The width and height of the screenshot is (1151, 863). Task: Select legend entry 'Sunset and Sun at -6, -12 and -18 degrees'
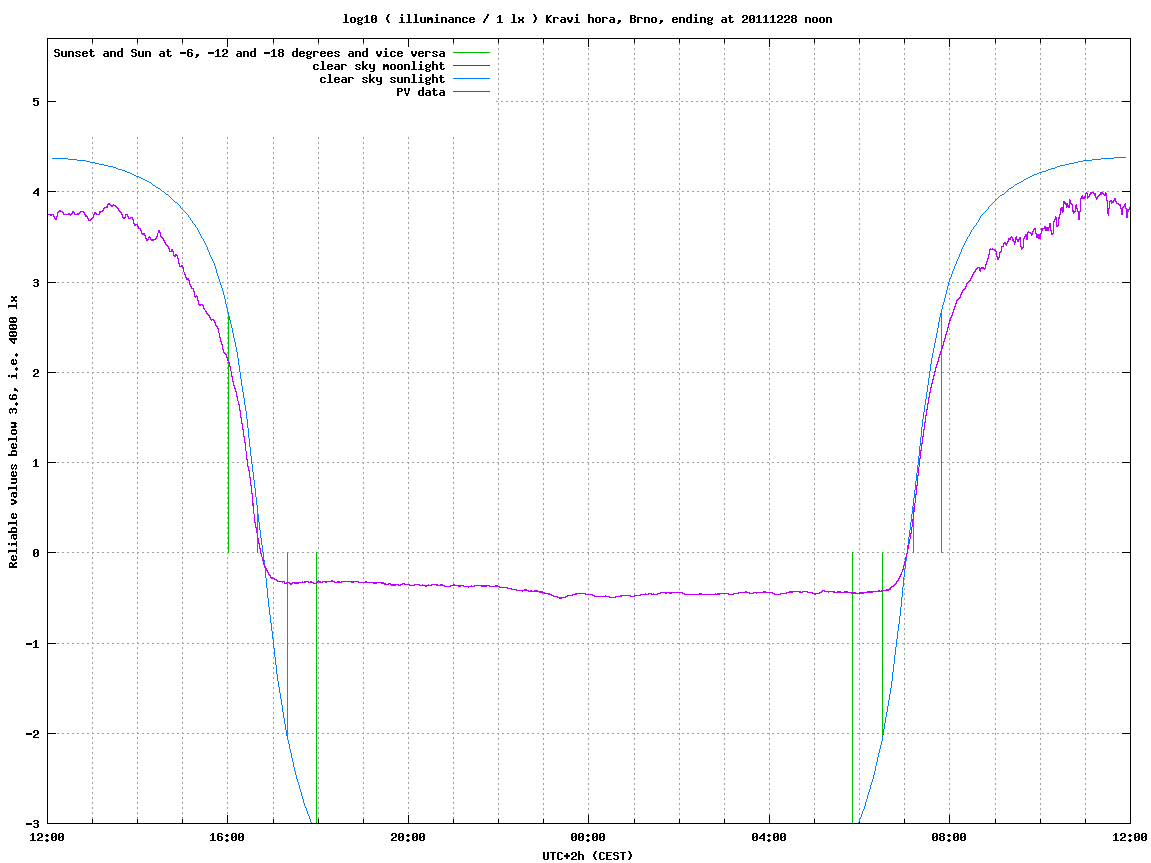(x=249, y=53)
